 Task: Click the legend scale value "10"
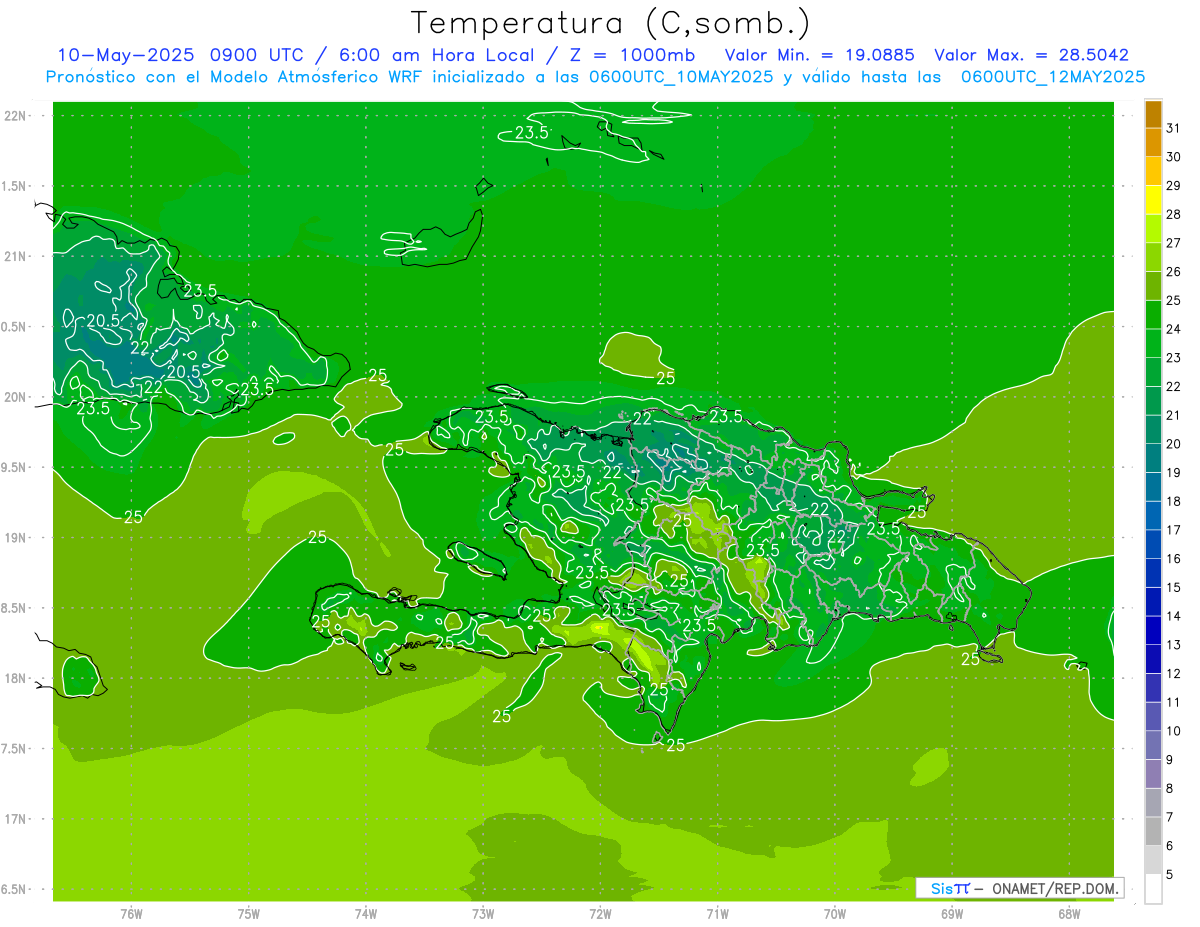(x=1174, y=731)
